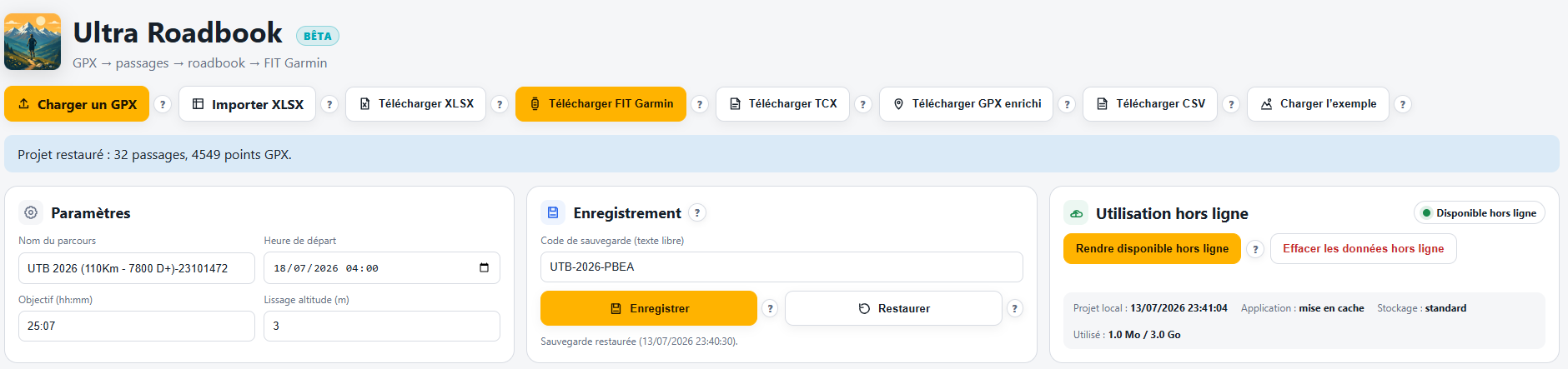Open help icon next to Charger un GPX
The width and height of the screenshot is (1568, 369).
point(163,104)
